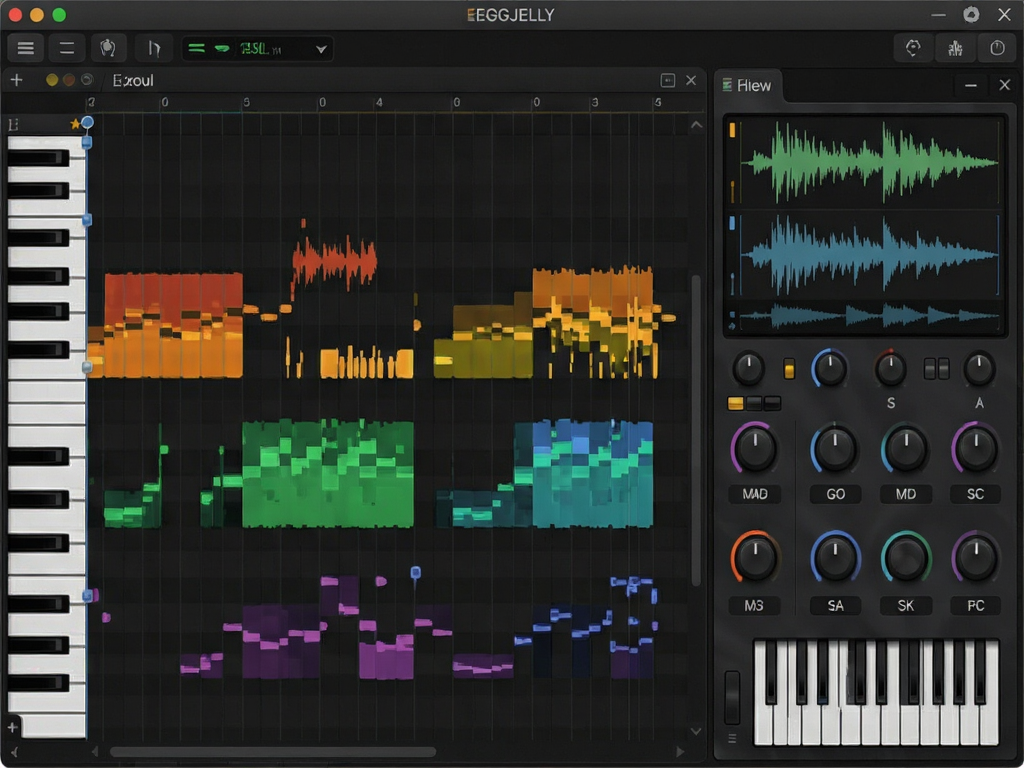Click the large green note block
Image resolution: width=1024 pixels, height=768 pixels.
pos(327,474)
